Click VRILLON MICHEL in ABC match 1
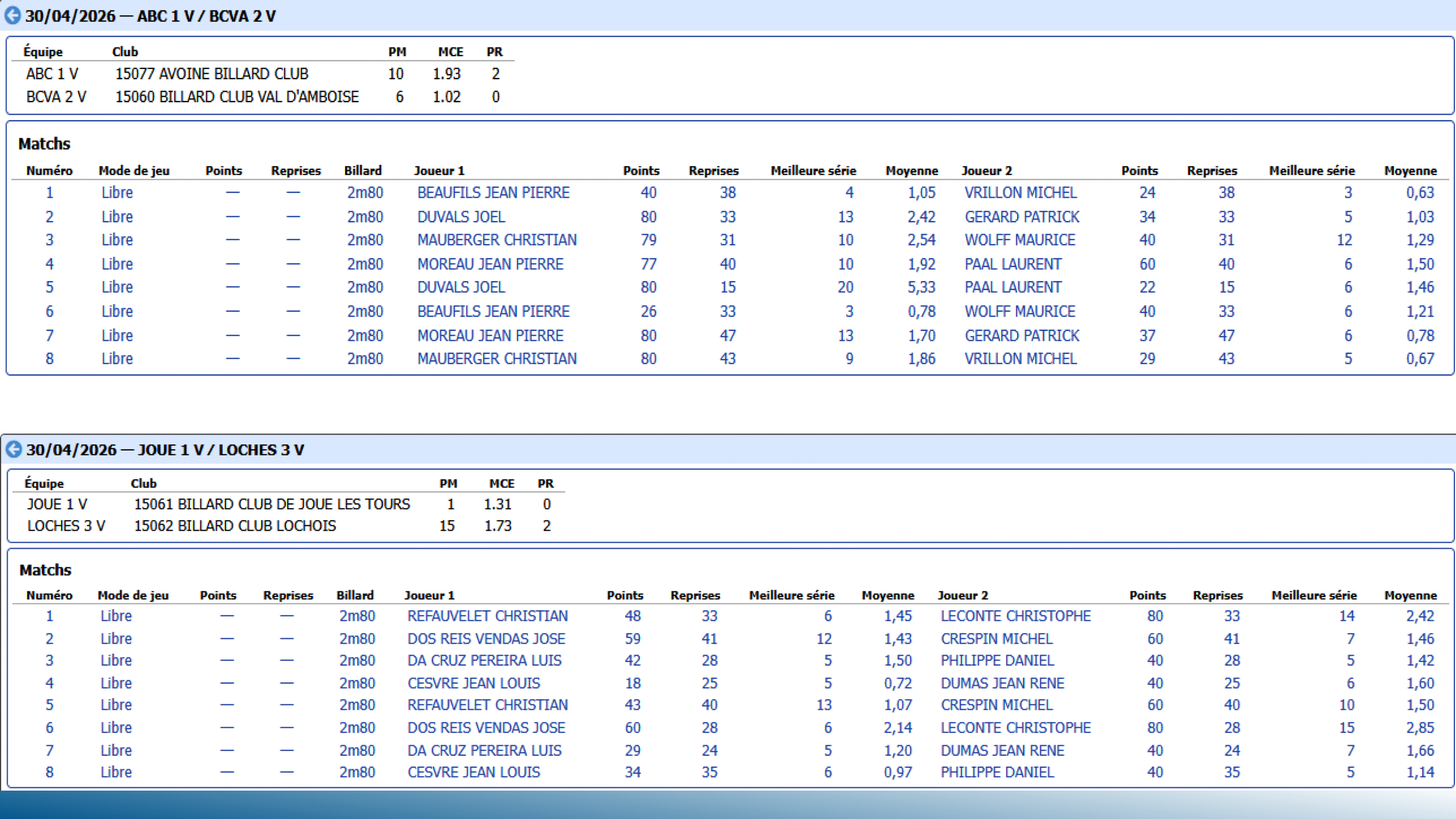 1021,193
